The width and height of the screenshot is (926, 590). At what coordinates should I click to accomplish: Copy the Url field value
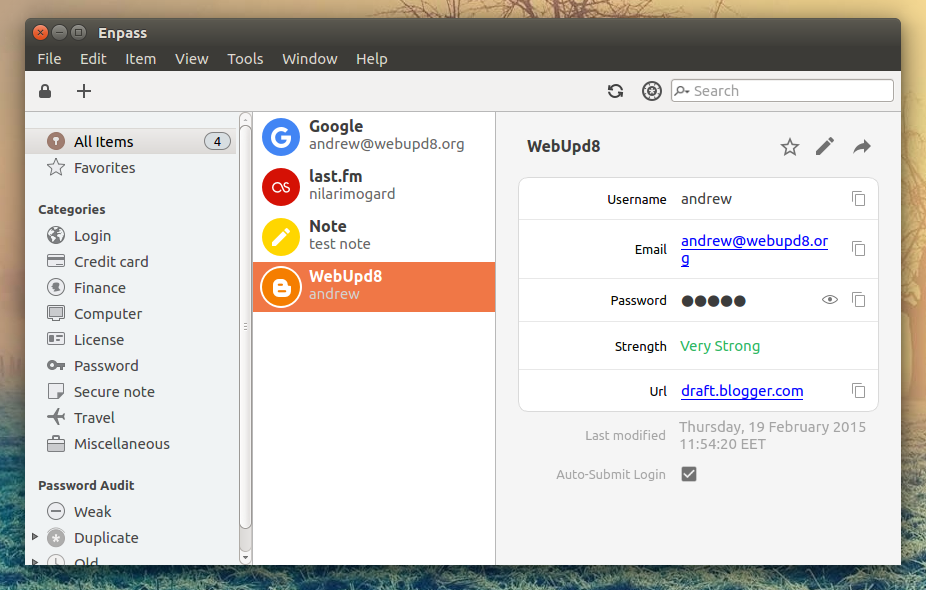[x=859, y=390]
